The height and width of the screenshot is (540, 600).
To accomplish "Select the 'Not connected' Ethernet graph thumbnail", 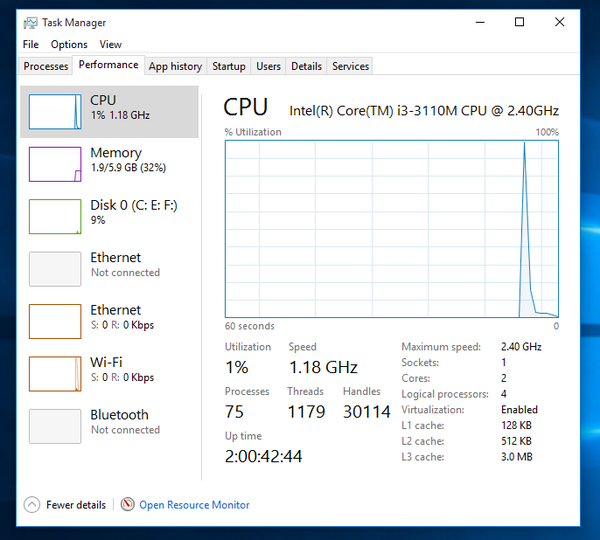I will (x=55, y=269).
